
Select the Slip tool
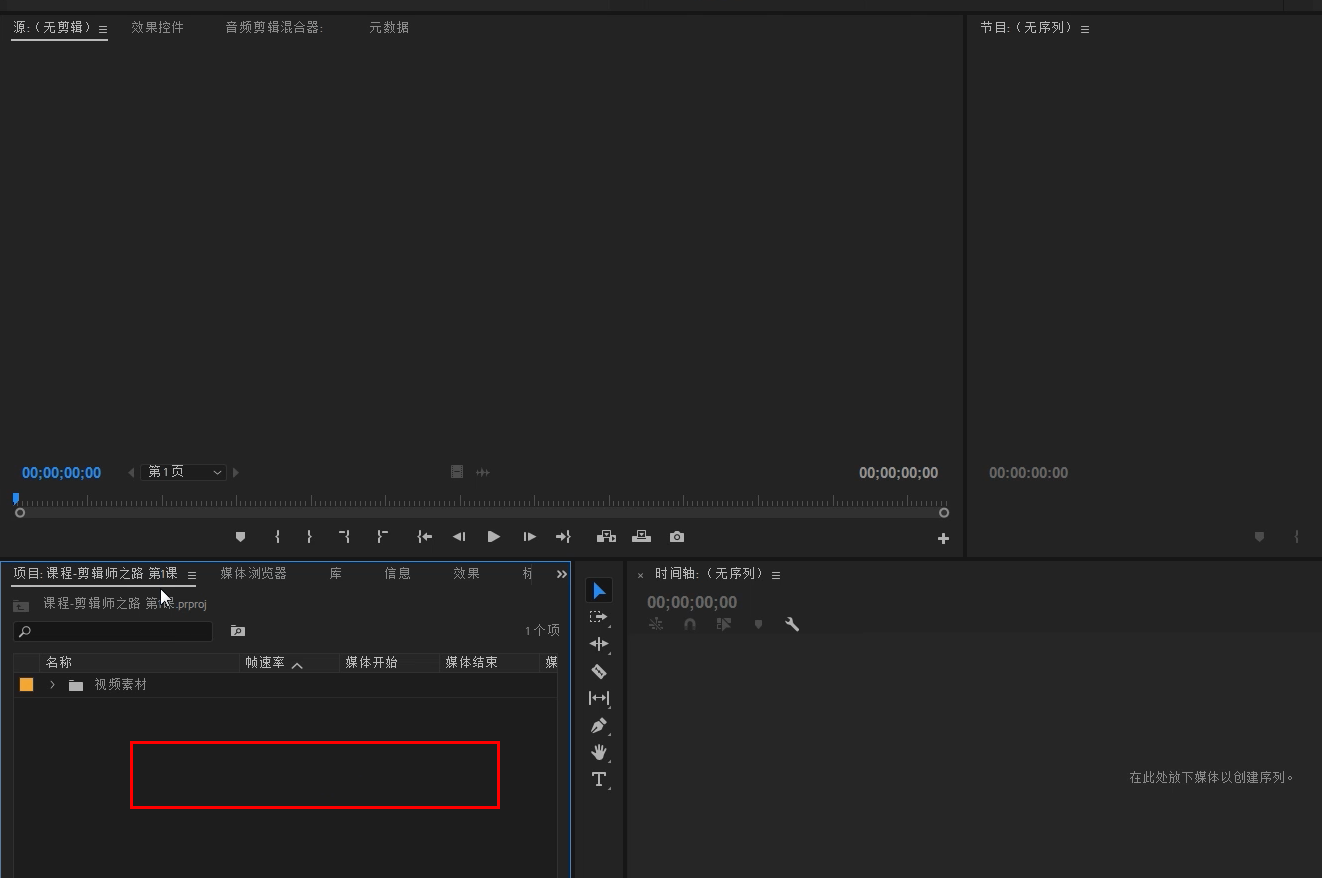[598, 698]
